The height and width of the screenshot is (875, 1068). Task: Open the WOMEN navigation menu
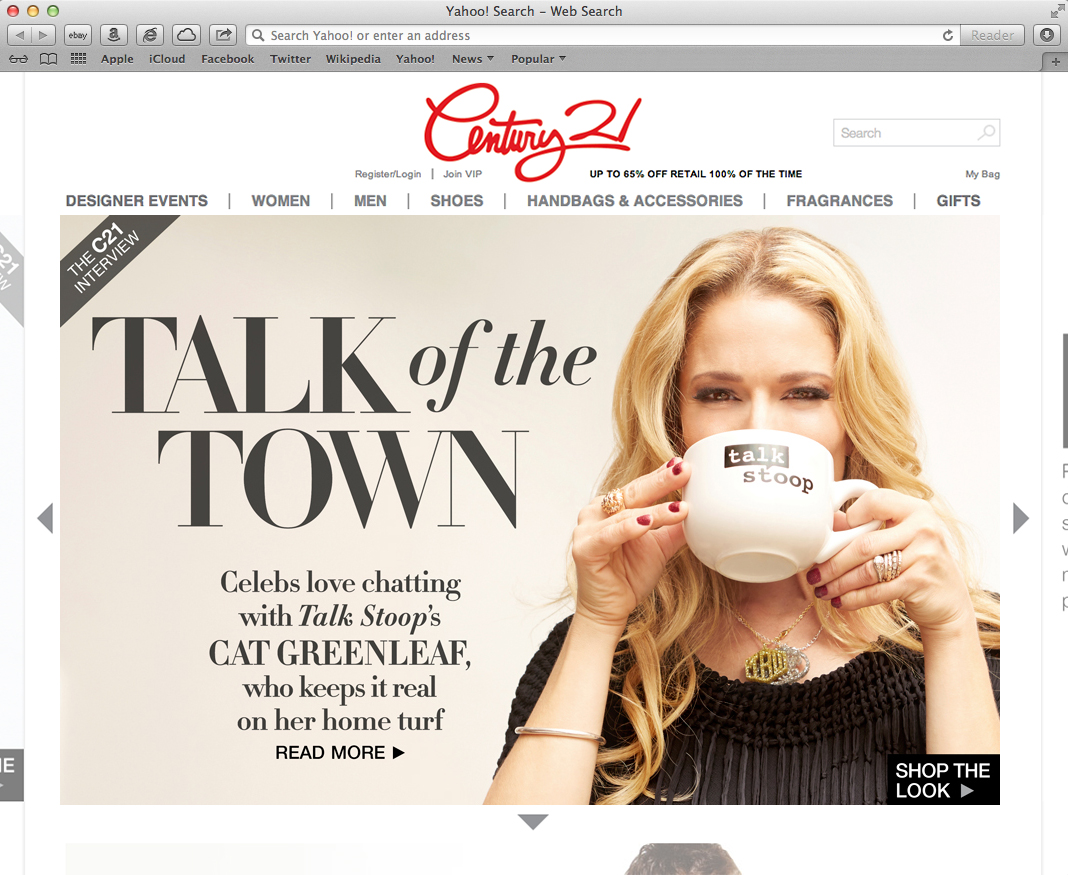[281, 201]
